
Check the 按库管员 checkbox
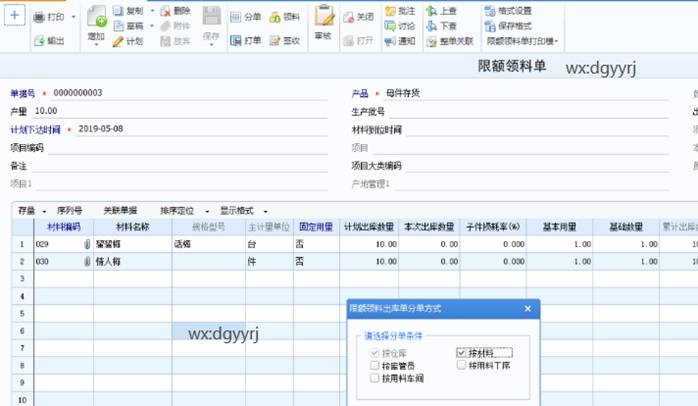click(x=374, y=366)
